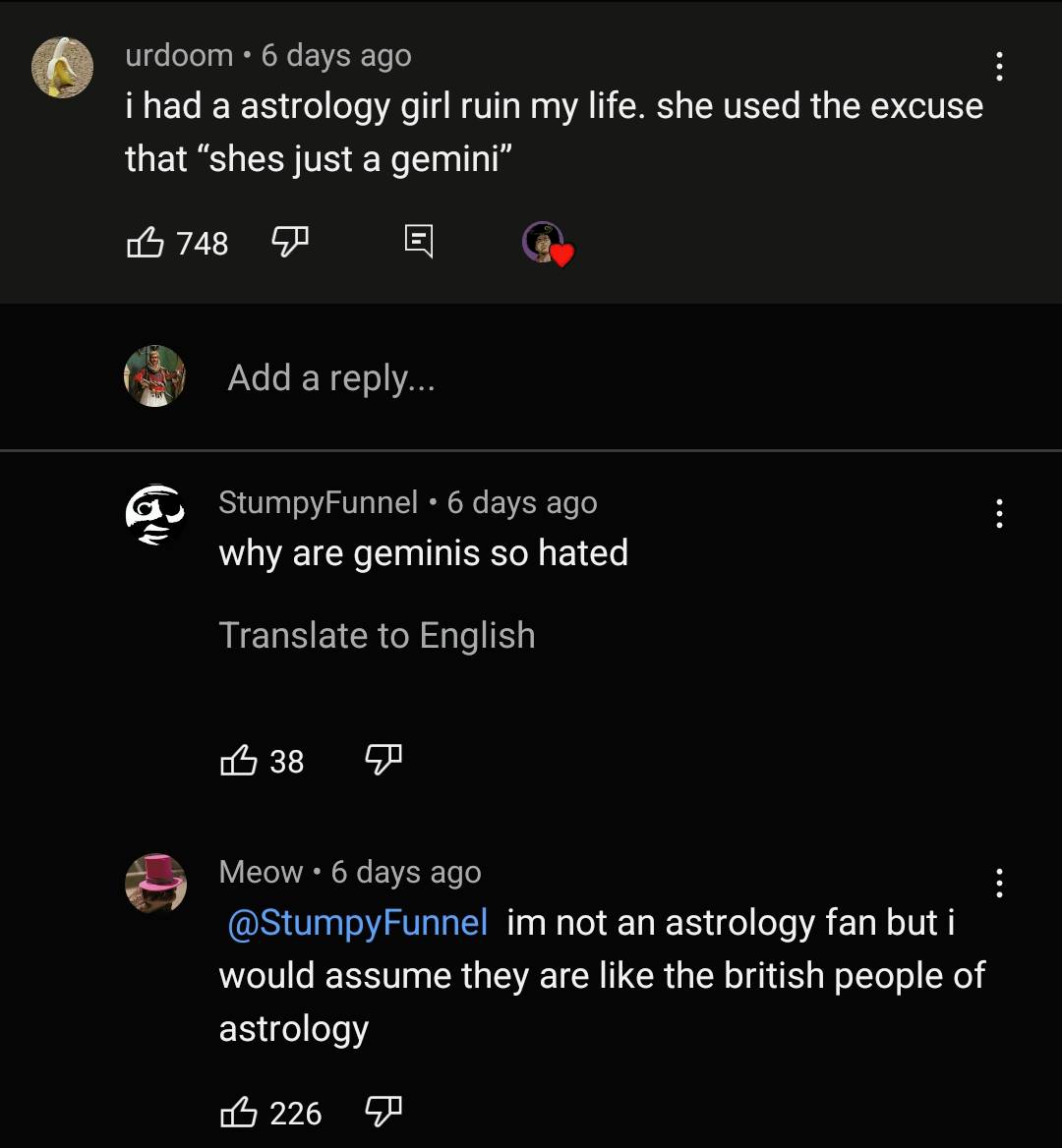Open options menu for StumpyFunnel's reply
The width and height of the screenshot is (1062, 1148).
999,513
